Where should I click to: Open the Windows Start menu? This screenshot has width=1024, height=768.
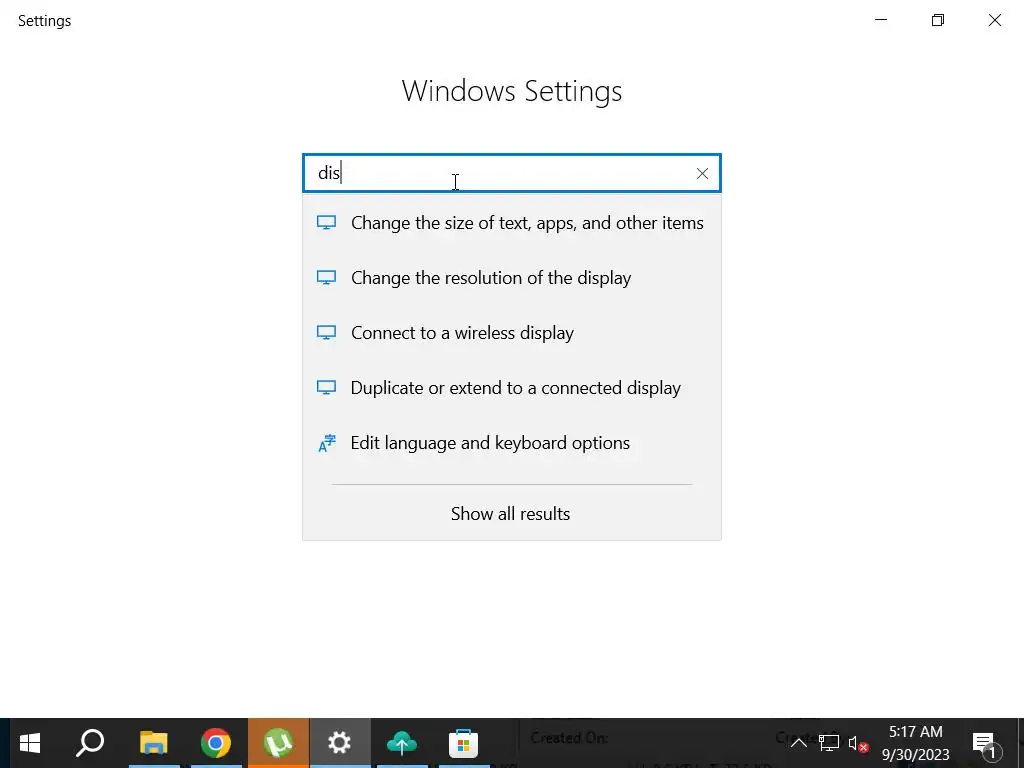pos(30,743)
